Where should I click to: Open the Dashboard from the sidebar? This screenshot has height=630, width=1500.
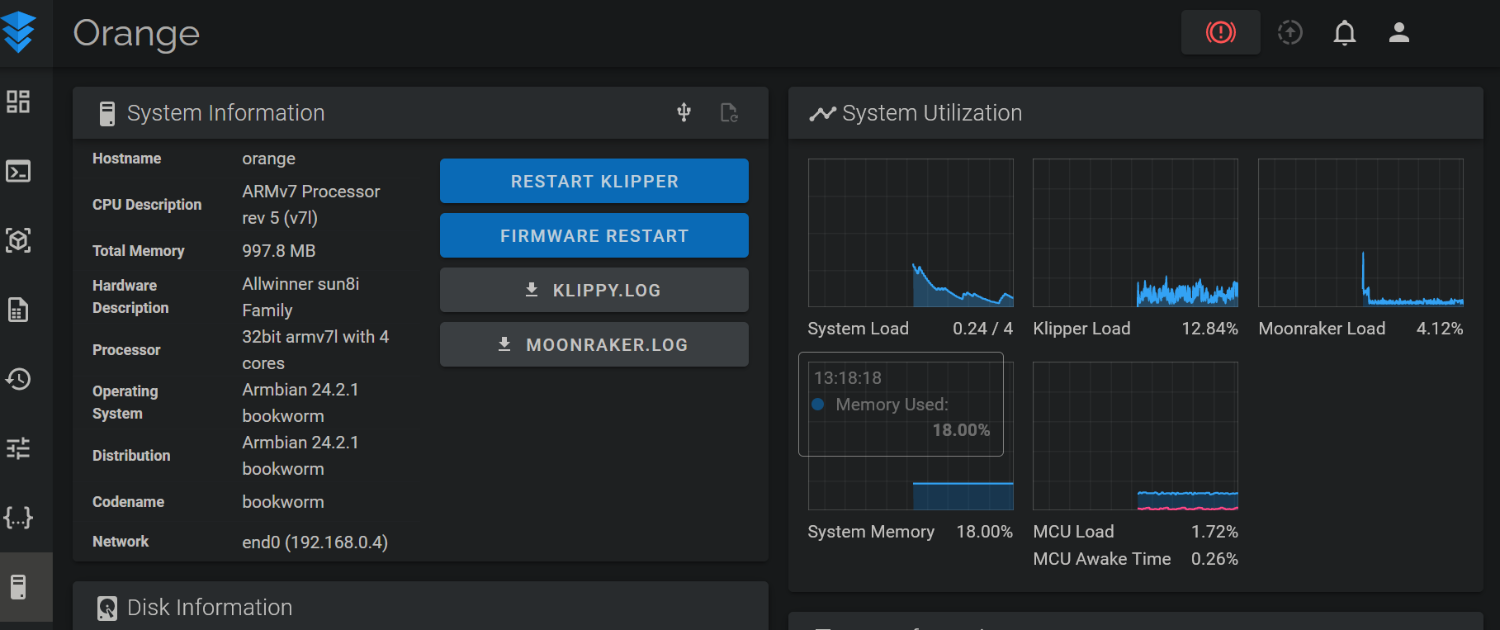(18, 102)
